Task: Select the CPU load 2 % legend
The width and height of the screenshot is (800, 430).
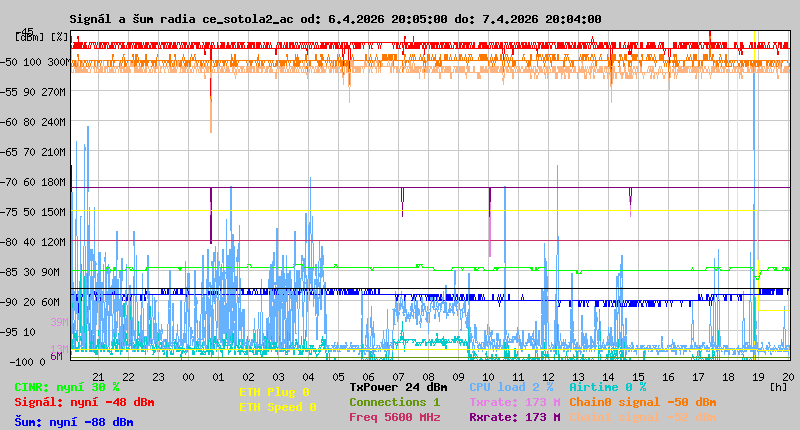Action: pos(511,387)
